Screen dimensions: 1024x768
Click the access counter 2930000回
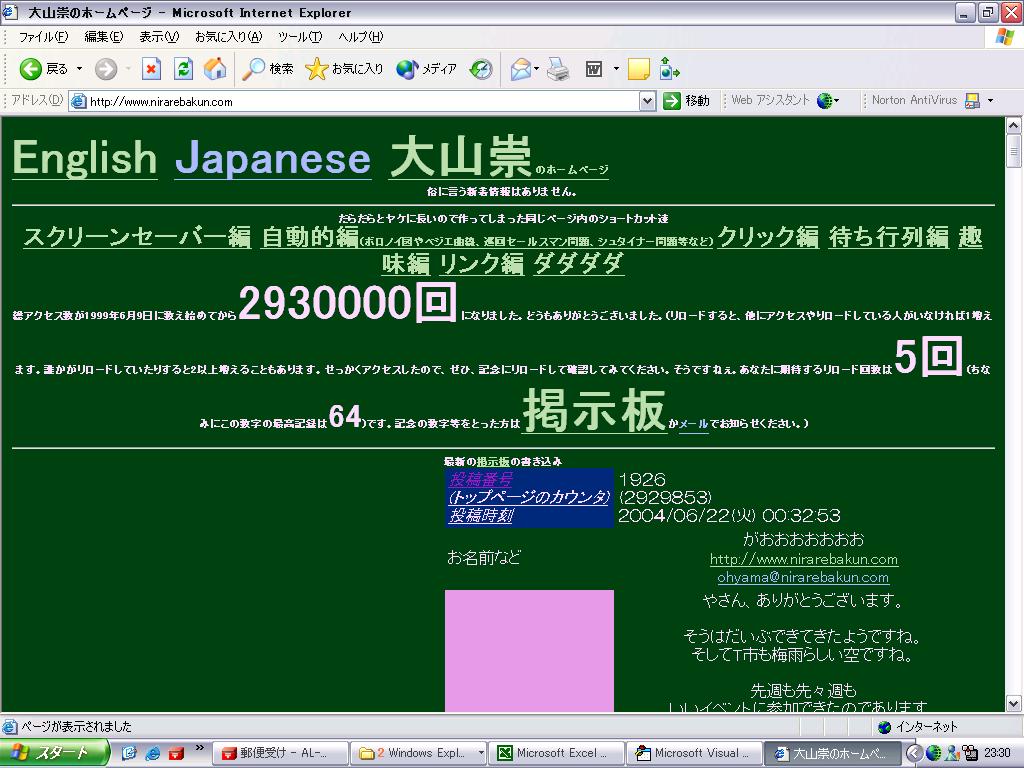click(x=347, y=303)
